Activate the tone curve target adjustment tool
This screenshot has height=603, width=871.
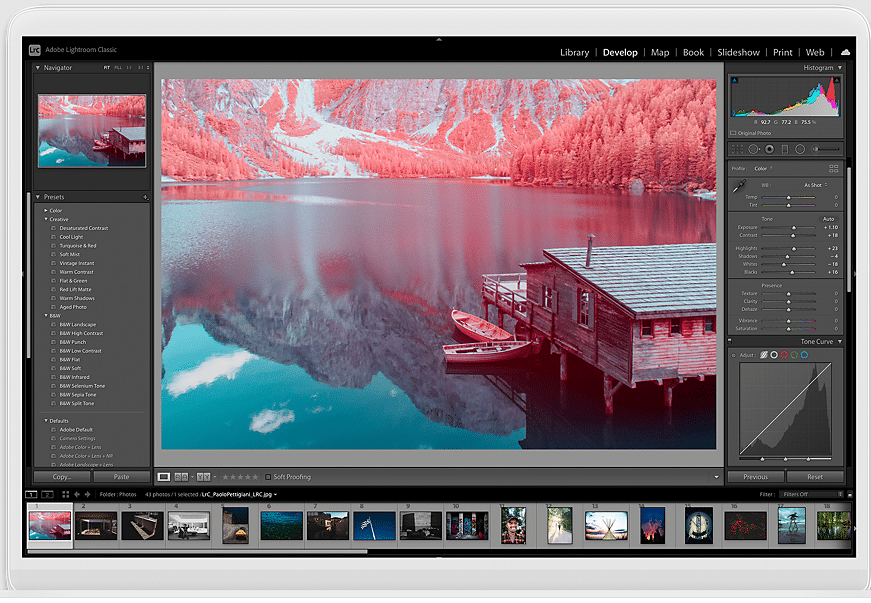(733, 355)
